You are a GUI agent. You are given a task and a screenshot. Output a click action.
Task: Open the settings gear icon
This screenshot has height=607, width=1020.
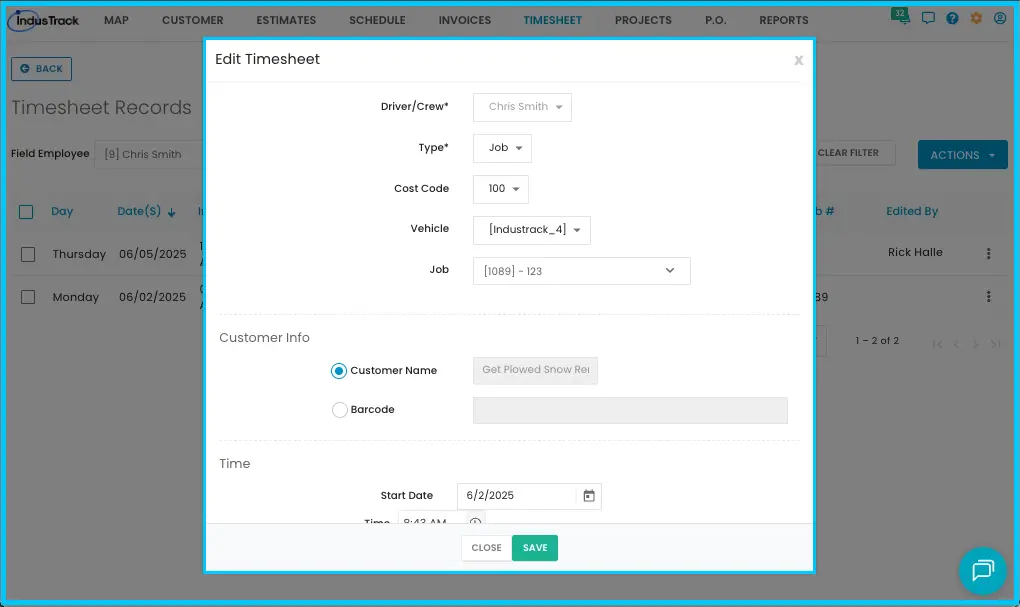click(x=976, y=18)
